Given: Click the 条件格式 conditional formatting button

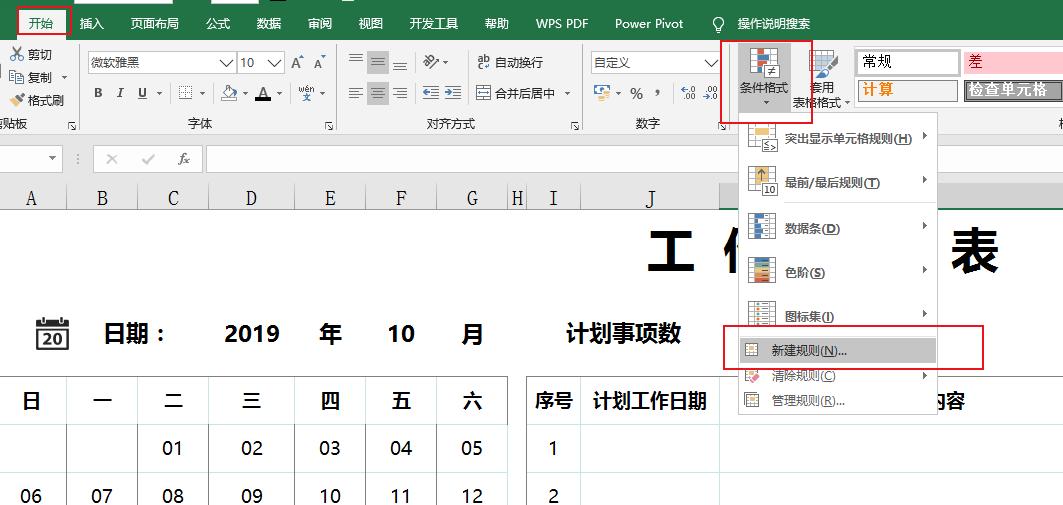Looking at the screenshot, I should [764, 77].
